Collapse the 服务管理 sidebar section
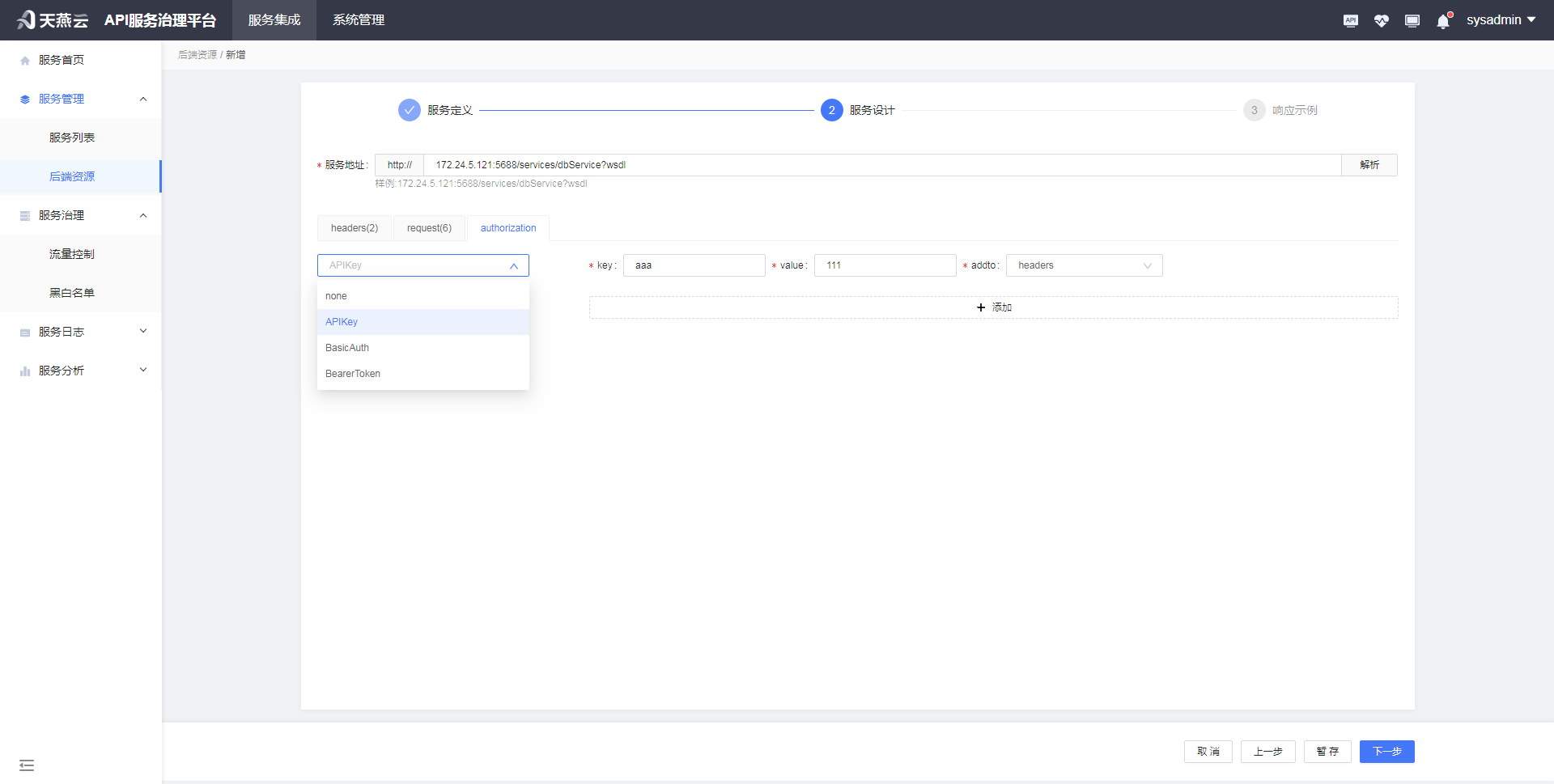The height and width of the screenshot is (784, 1554). point(142,98)
